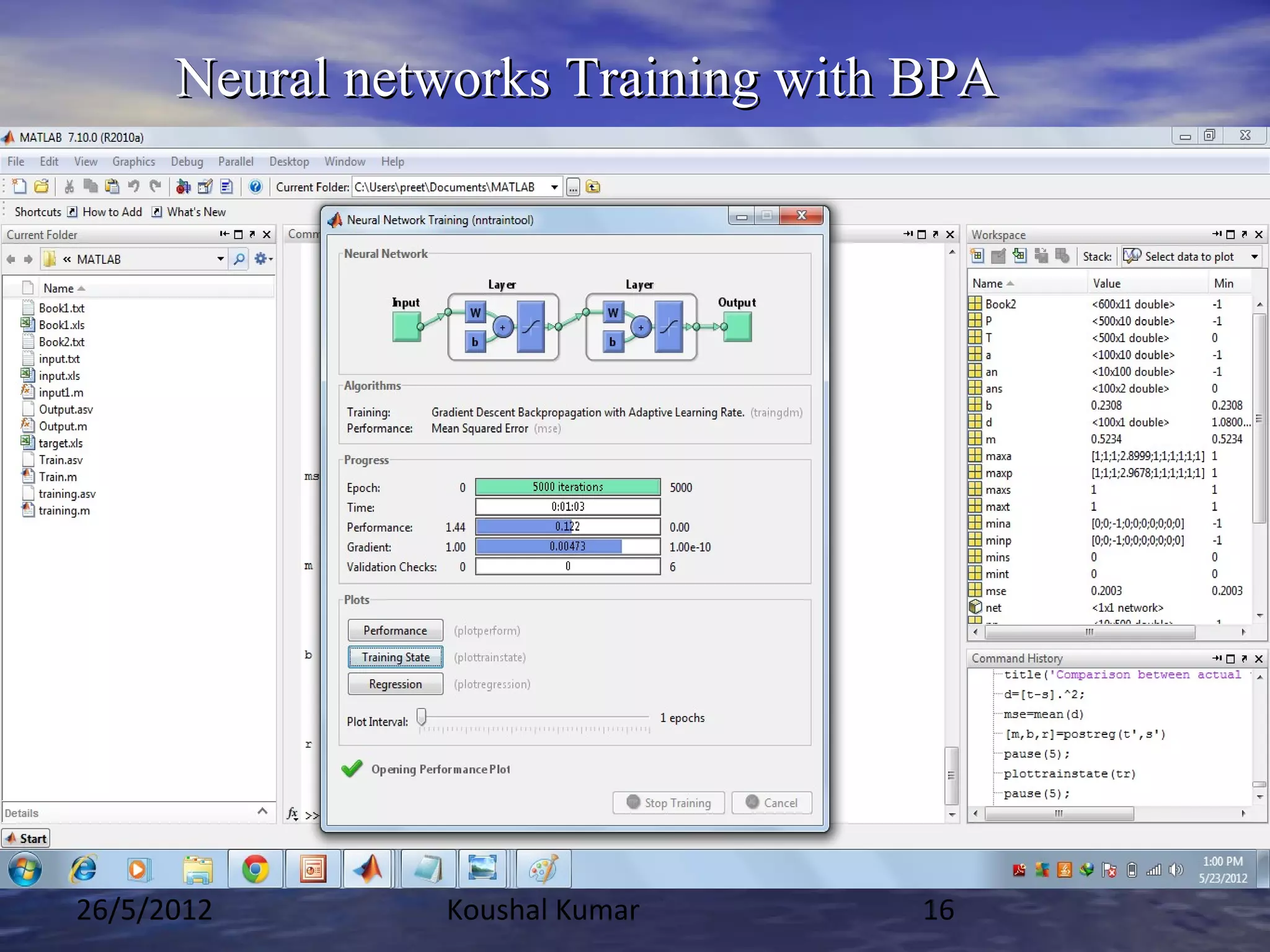Viewport: 1270px width, 952px height.
Task: Open the Profiler icon in the toolbar
Action: (x=226, y=186)
